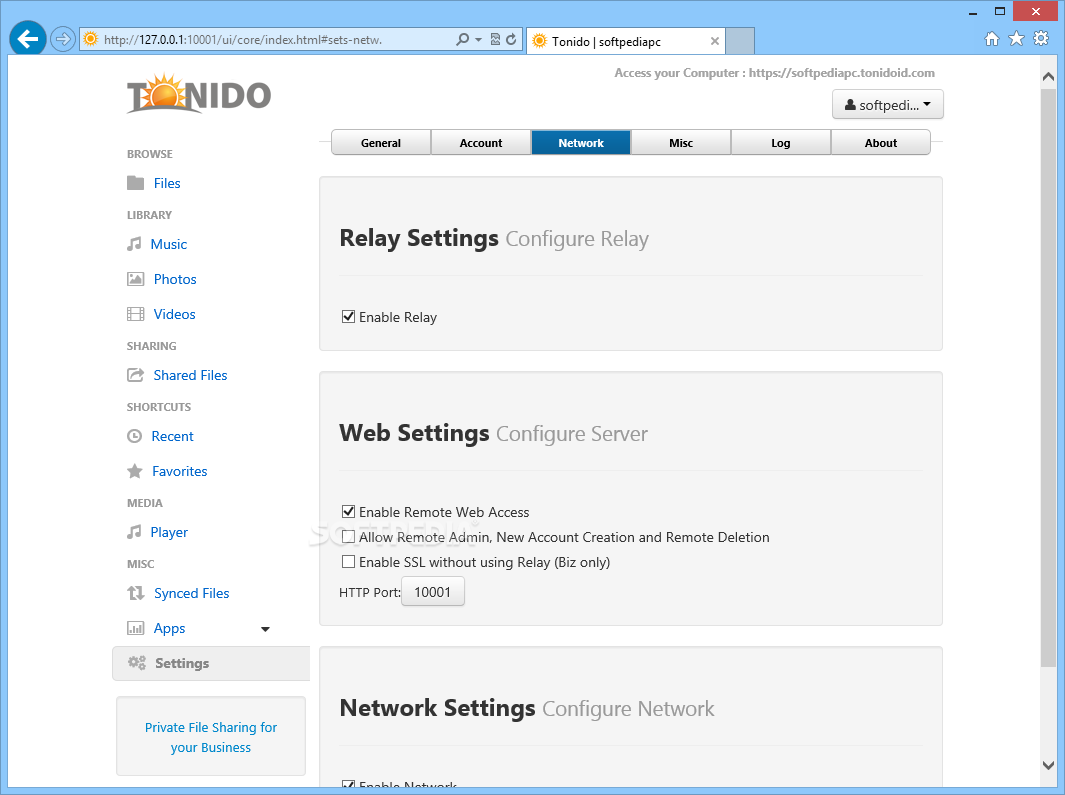Screen dimensions: 1065x795
Task: Open the Photos library link
Action: pos(175,279)
